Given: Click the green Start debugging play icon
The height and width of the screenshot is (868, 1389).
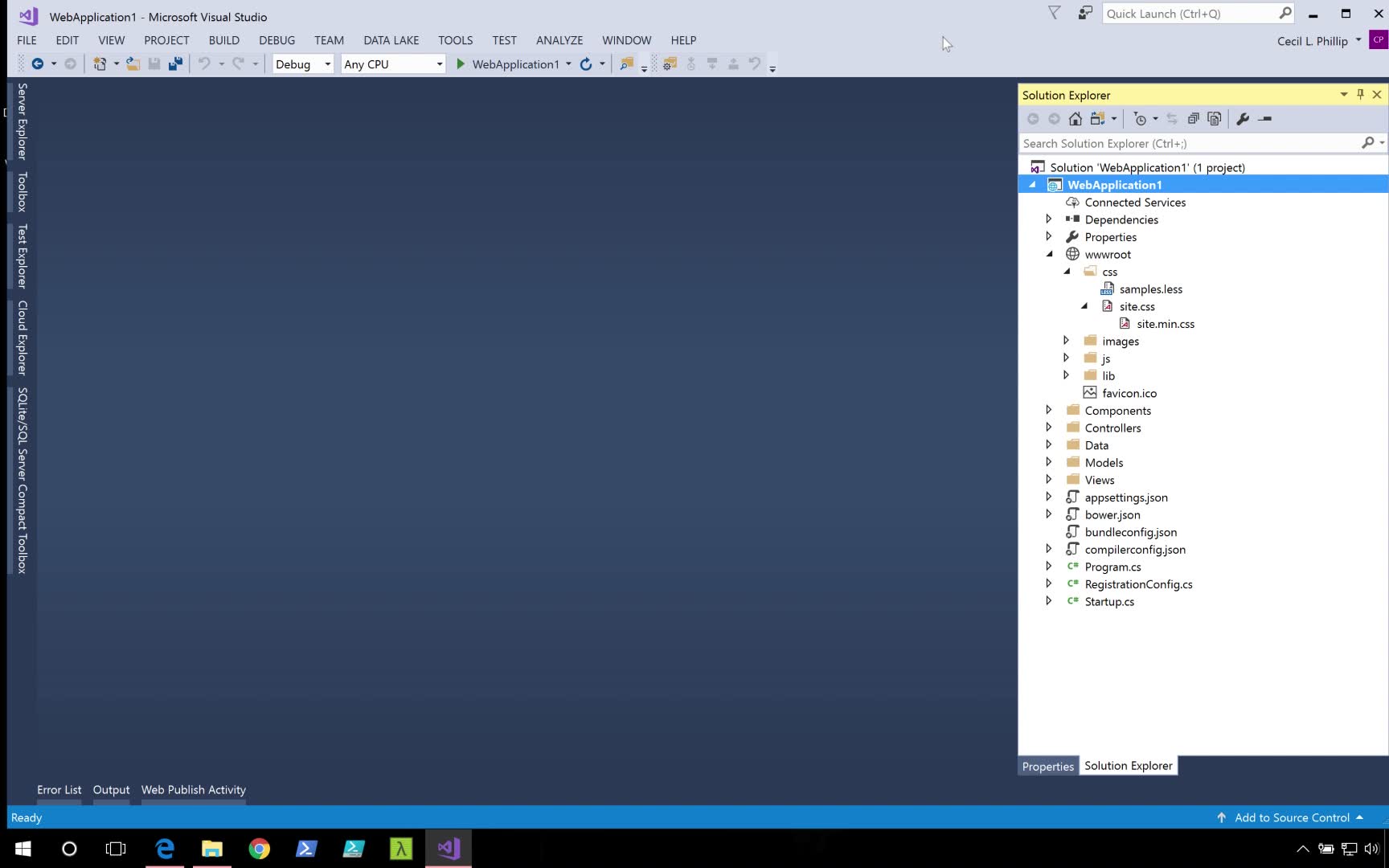Looking at the screenshot, I should click(x=461, y=64).
